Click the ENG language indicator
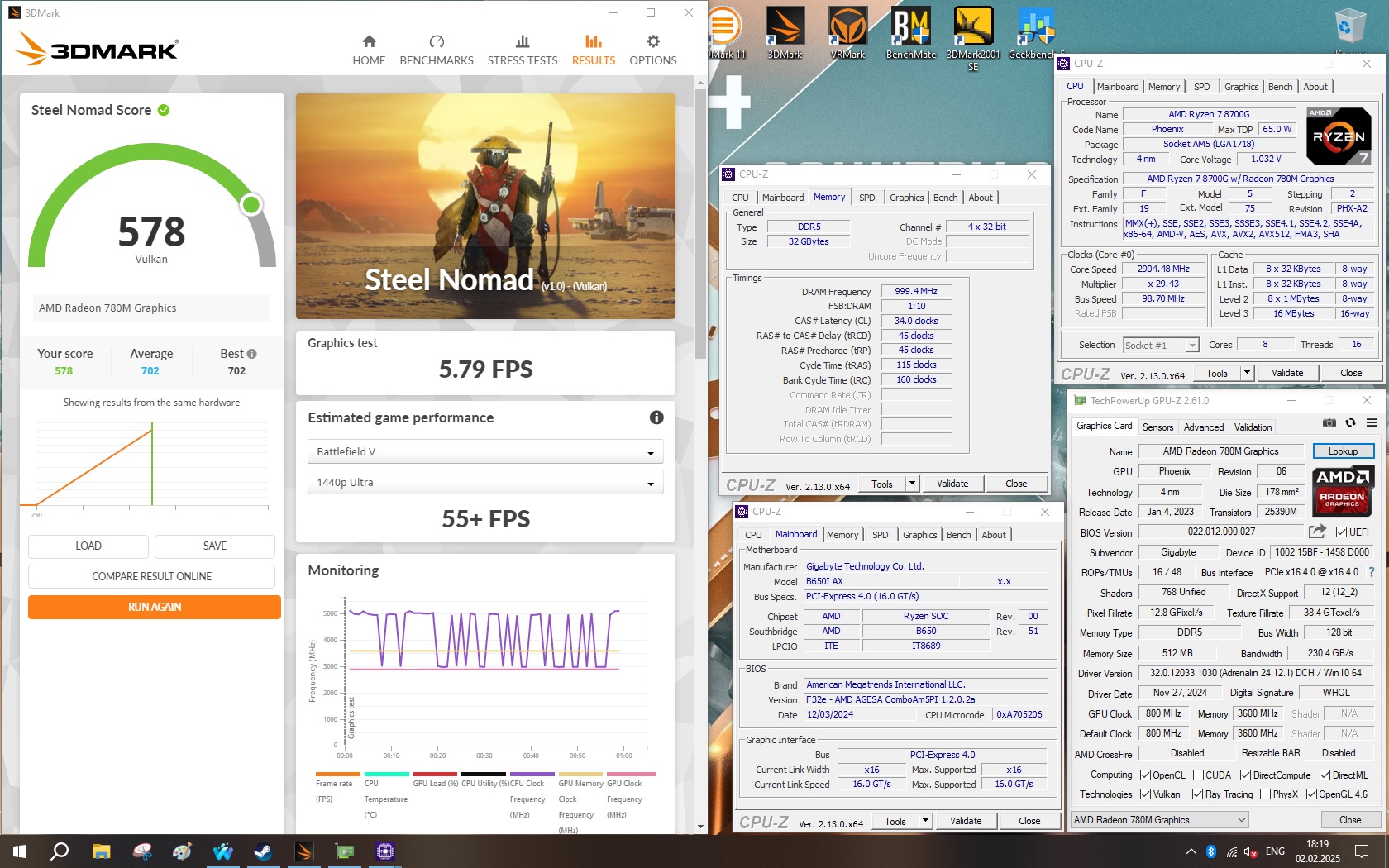Image resolution: width=1389 pixels, height=868 pixels. pos(1275,851)
